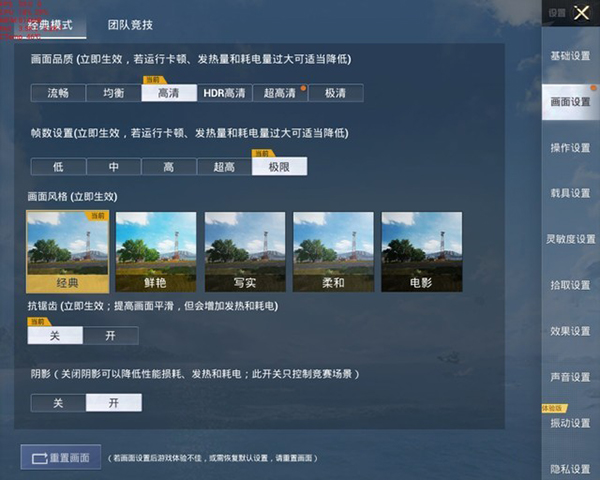Set frame rate to 低
This screenshot has width=600, height=480.
(x=58, y=167)
